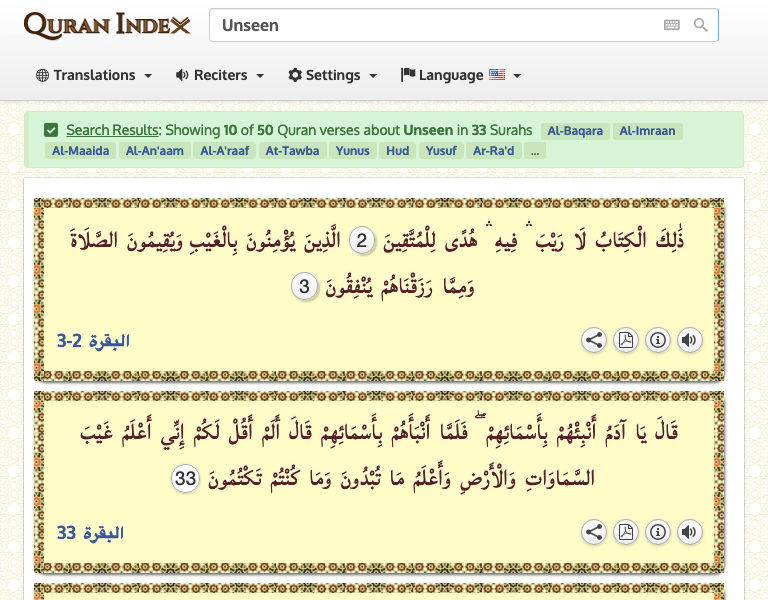Share the البقرة 3-2 verse
This screenshot has height=600, width=768.
click(x=594, y=340)
